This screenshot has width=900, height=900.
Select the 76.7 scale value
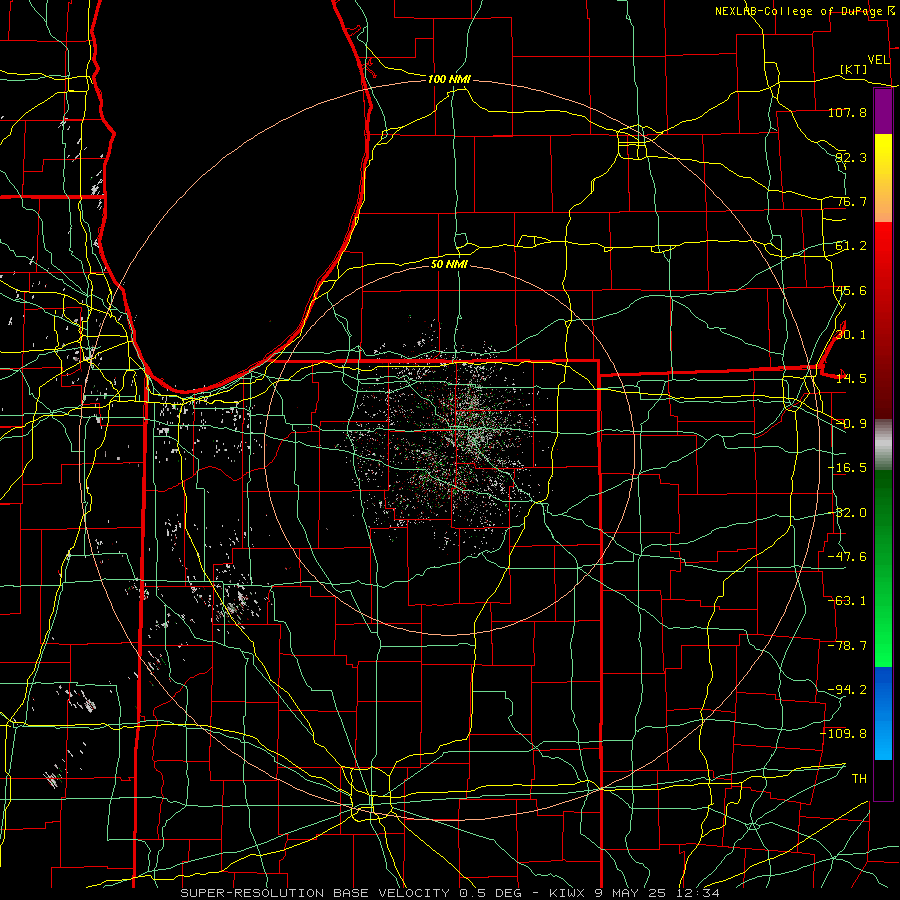coord(851,201)
